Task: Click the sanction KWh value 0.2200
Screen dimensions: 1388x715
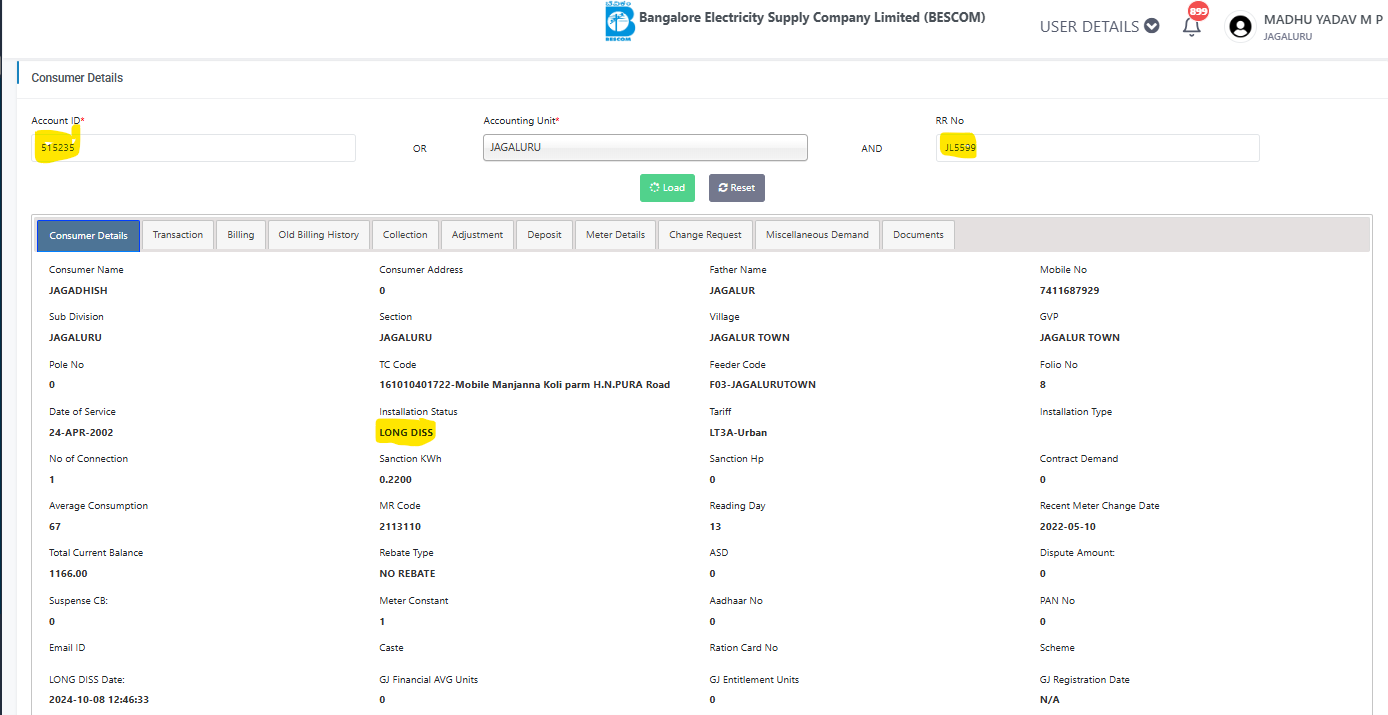Action: (395, 480)
